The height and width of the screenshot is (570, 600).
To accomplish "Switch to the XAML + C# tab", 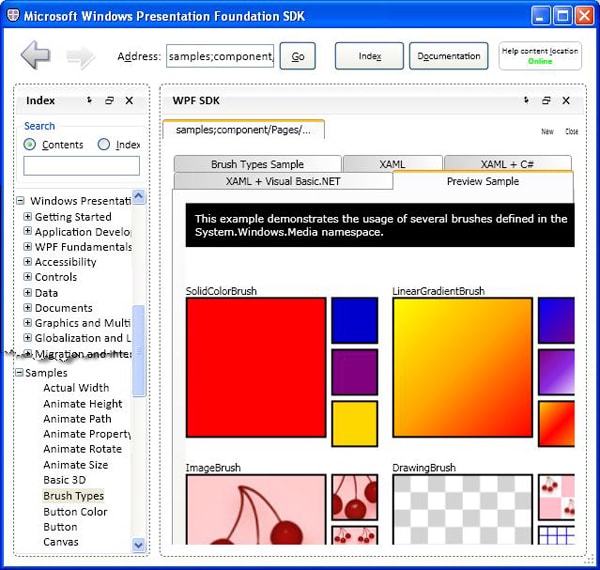I will (507, 164).
